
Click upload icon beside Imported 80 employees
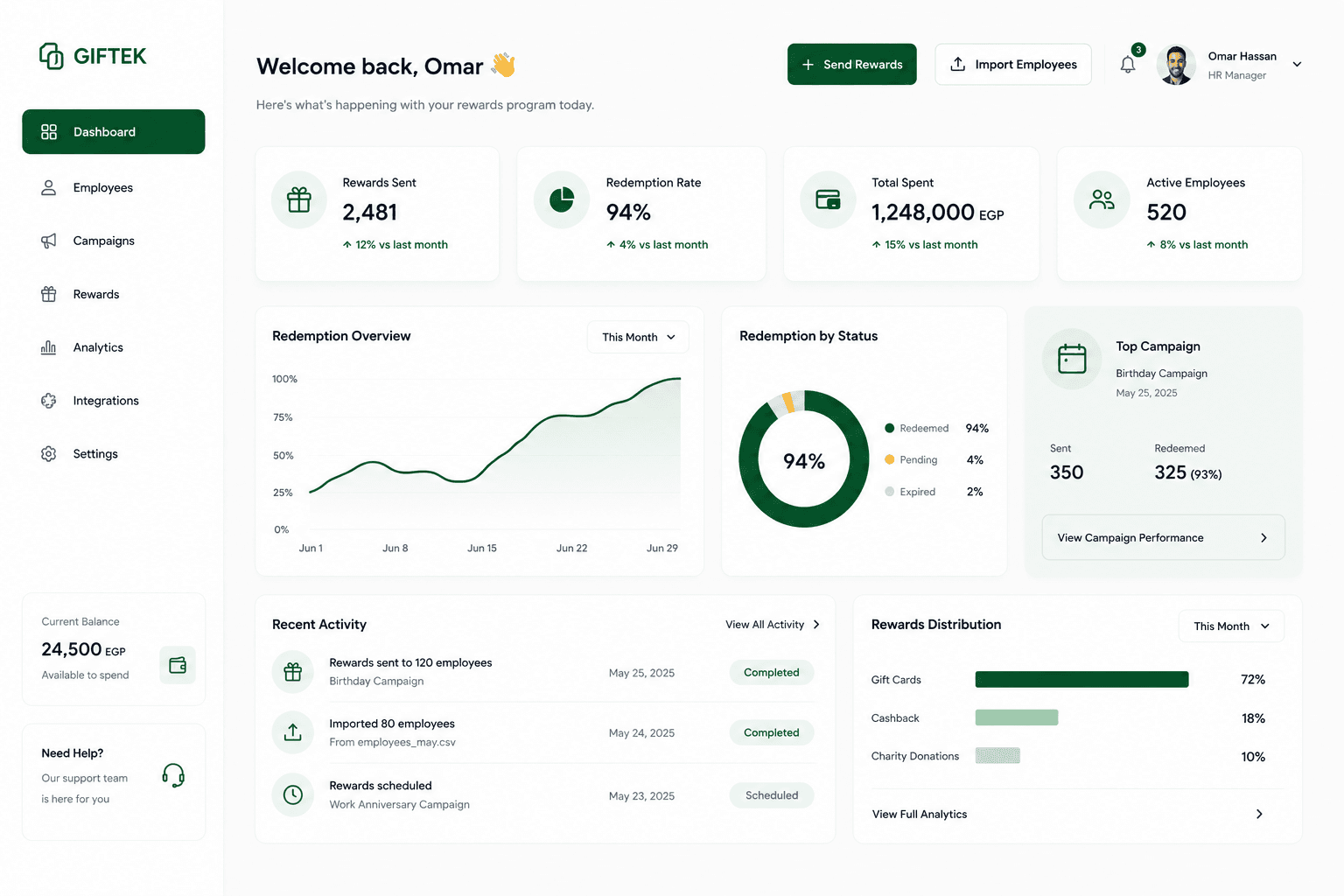(x=293, y=732)
